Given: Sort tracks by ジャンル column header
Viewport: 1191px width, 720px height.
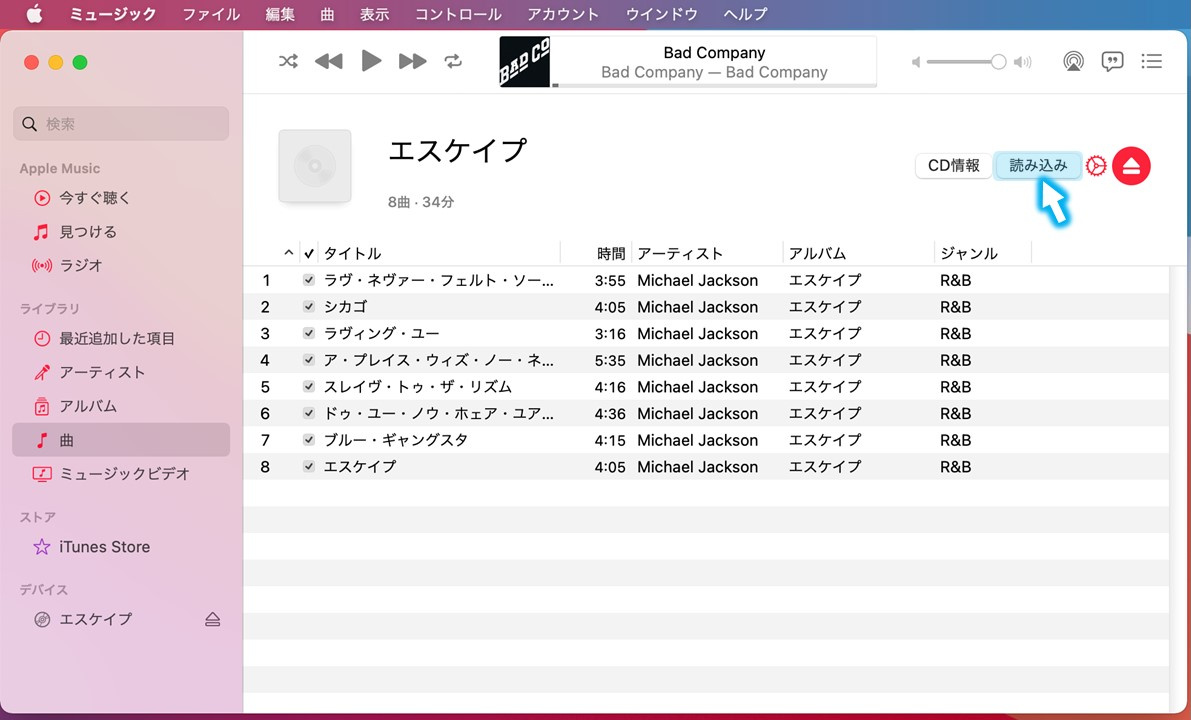Looking at the screenshot, I should point(969,254).
